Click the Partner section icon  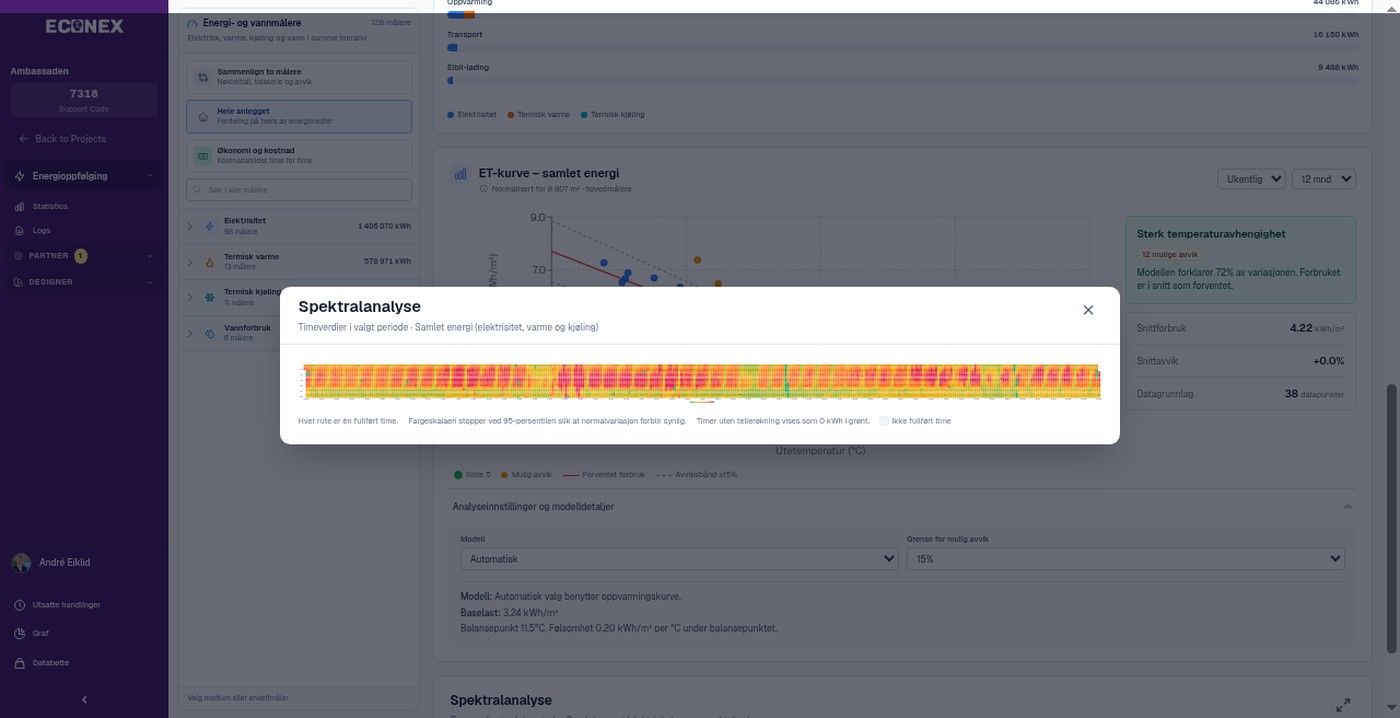pos(18,256)
